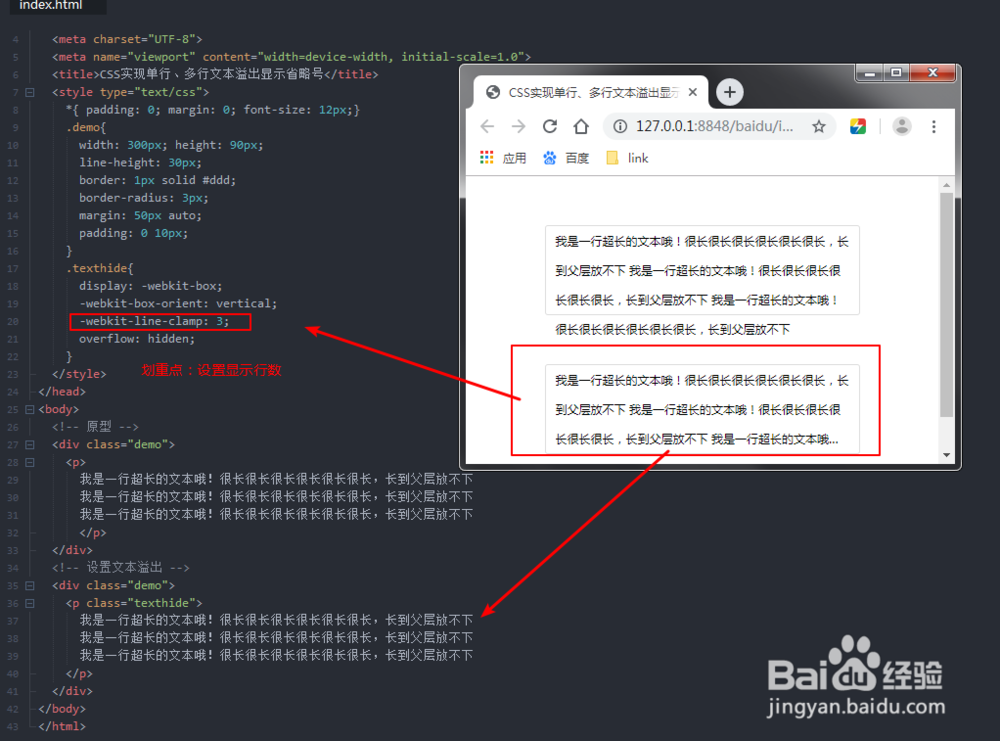Click the browser profile avatar icon
1000x741 pixels.
tap(901, 126)
